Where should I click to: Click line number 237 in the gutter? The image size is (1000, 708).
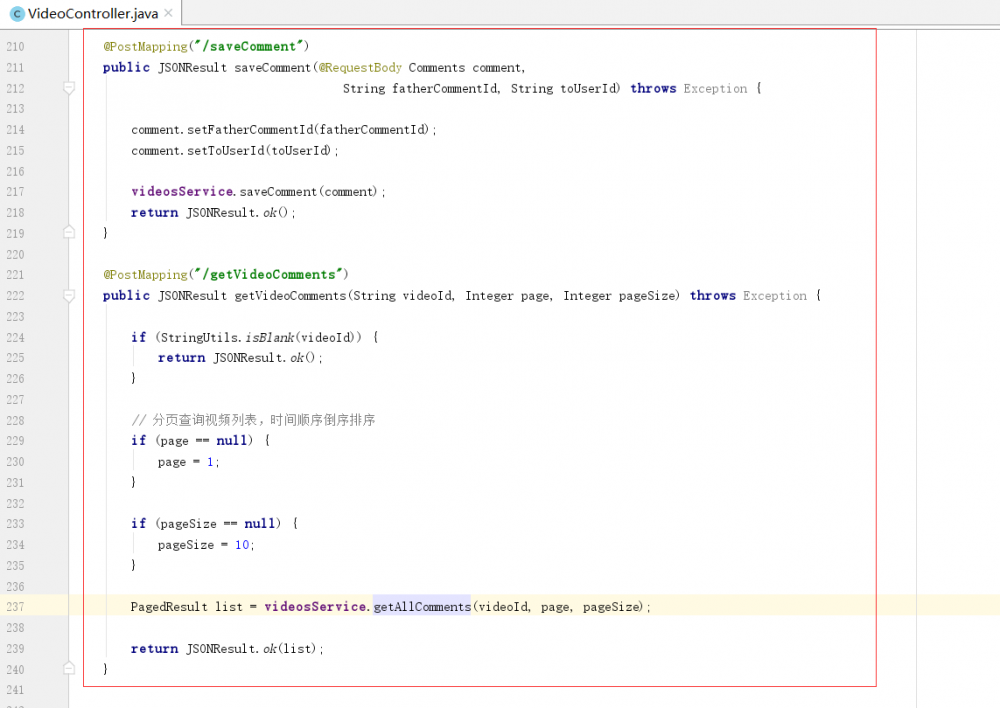pos(15,607)
